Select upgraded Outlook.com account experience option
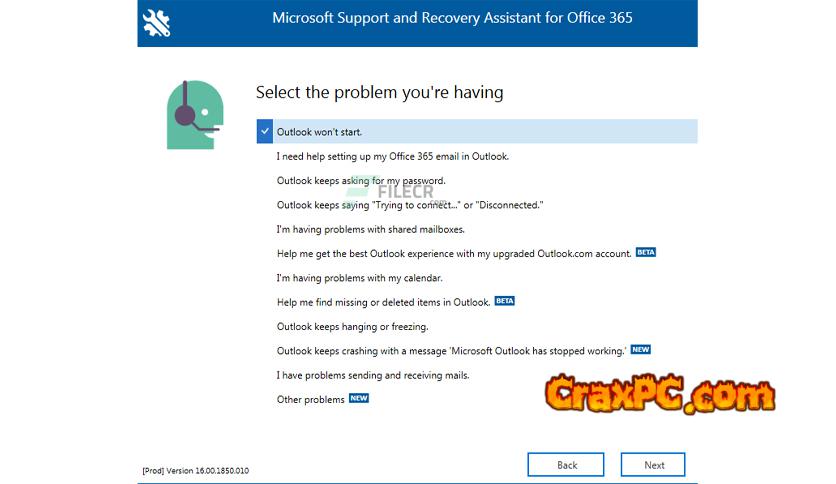The image size is (836, 484). [454, 254]
